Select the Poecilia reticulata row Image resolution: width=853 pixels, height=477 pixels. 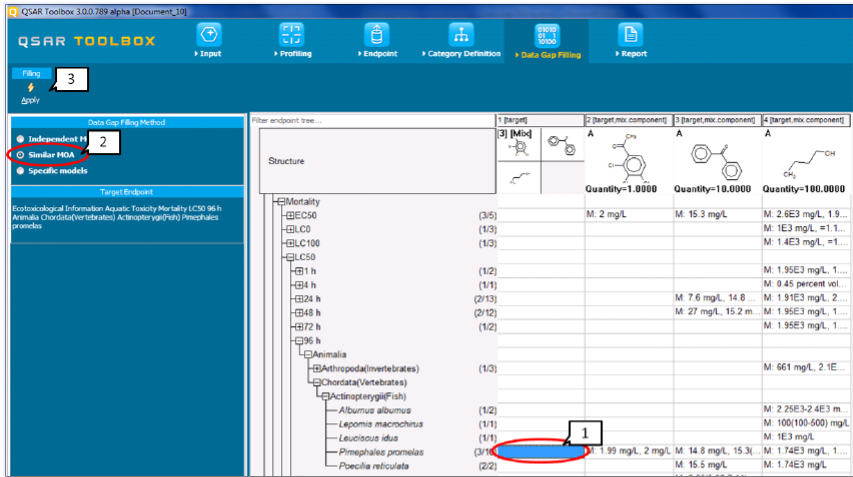coord(374,466)
